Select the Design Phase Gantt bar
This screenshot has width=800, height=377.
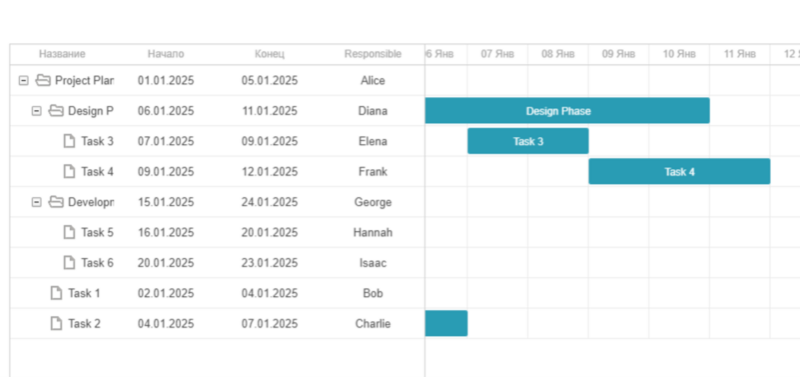pos(567,111)
